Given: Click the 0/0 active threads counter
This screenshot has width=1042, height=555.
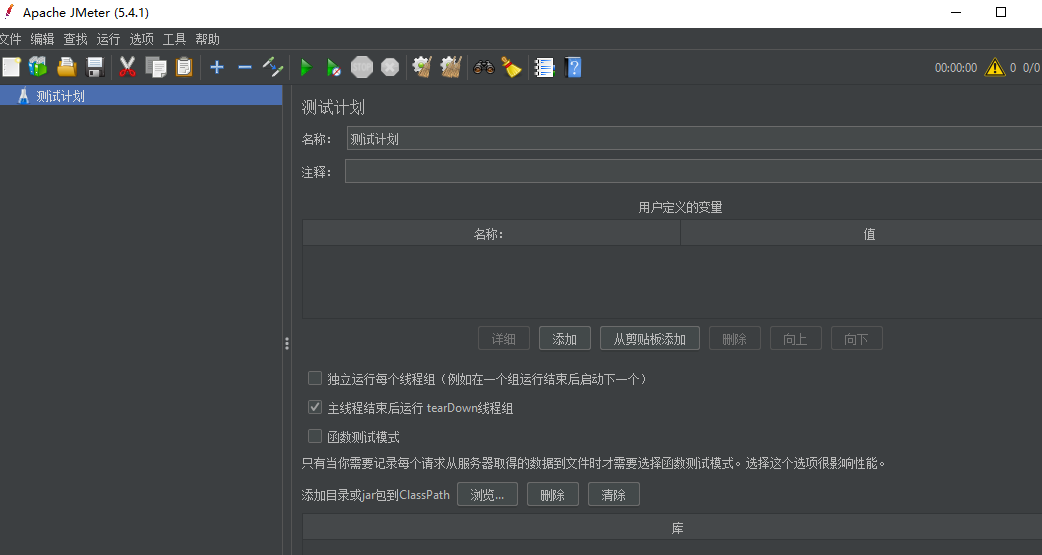Looking at the screenshot, I should (x=1031, y=68).
